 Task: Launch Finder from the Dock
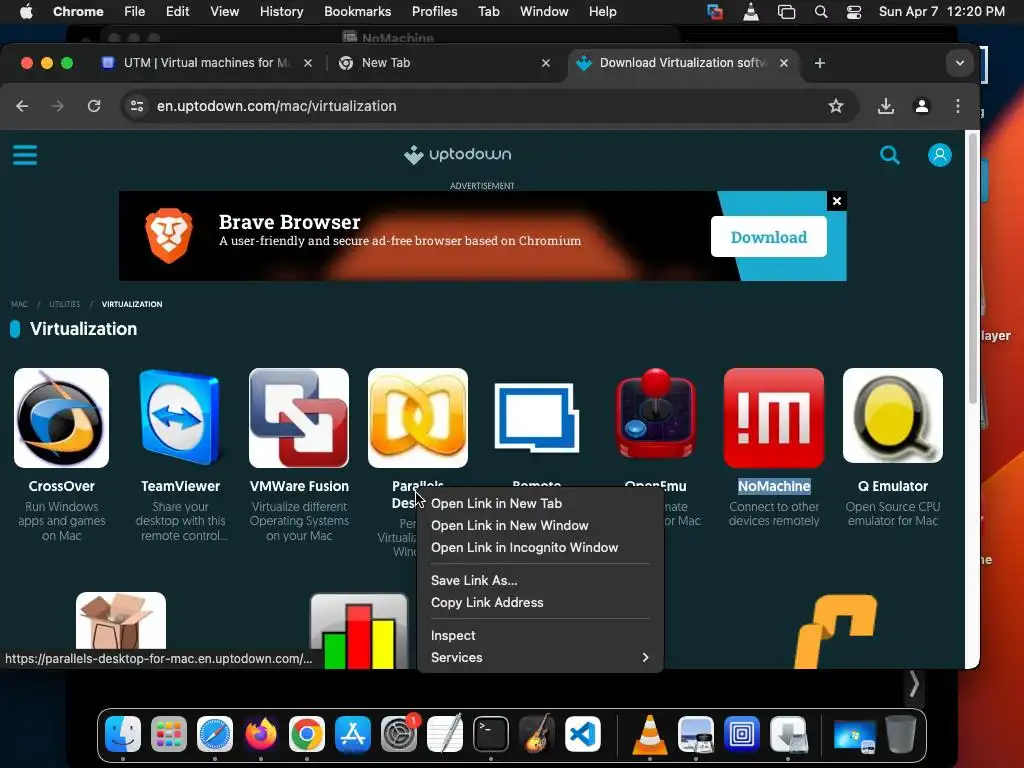pyautogui.click(x=123, y=734)
